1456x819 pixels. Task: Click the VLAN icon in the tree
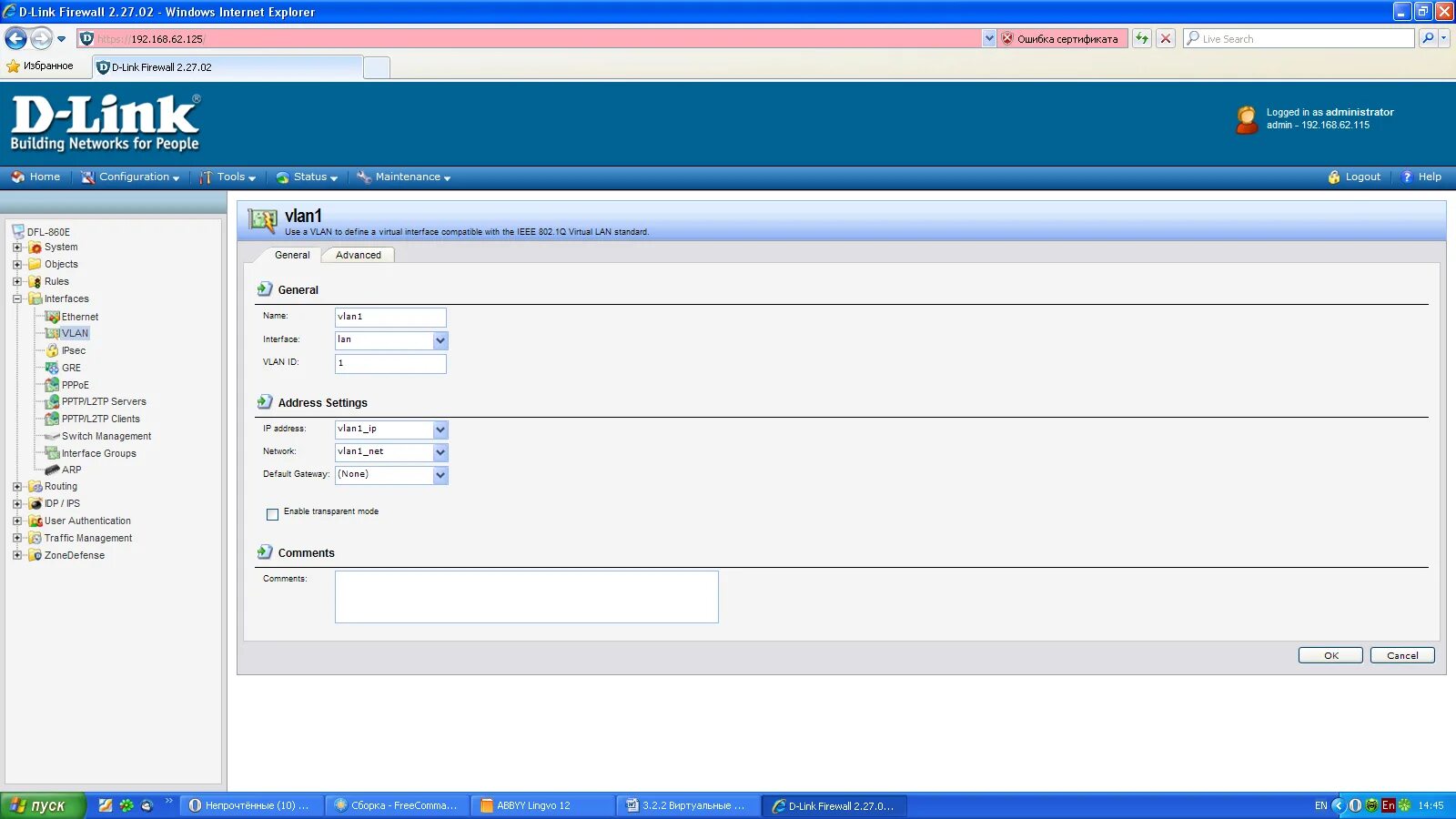(53, 333)
